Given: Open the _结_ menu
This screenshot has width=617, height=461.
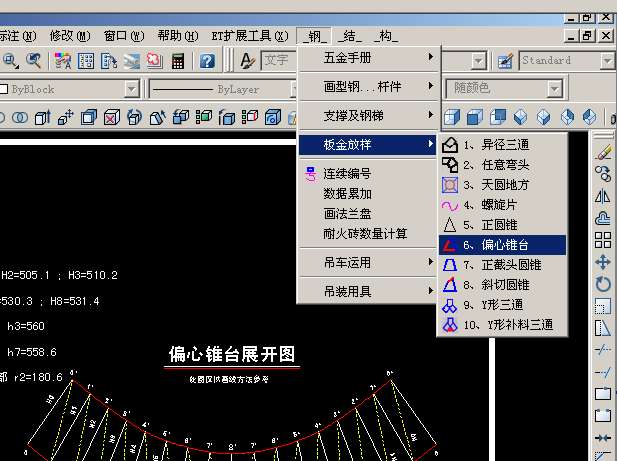Looking at the screenshot, I should pos(350,36).
